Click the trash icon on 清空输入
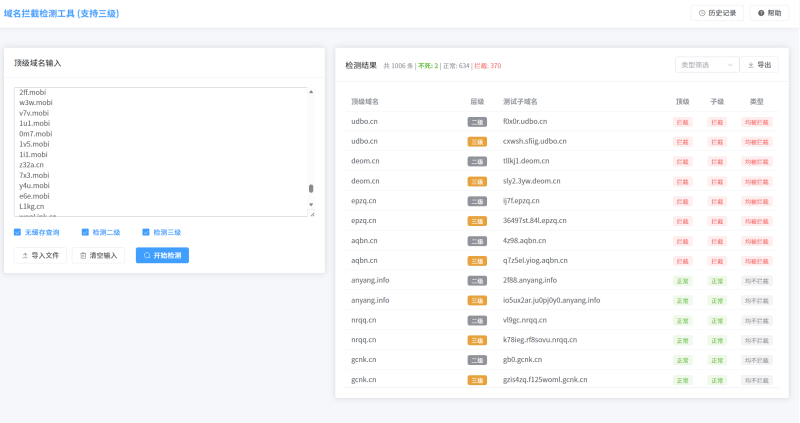This screenshot has width=800, height=423. [x=83, y=255]
